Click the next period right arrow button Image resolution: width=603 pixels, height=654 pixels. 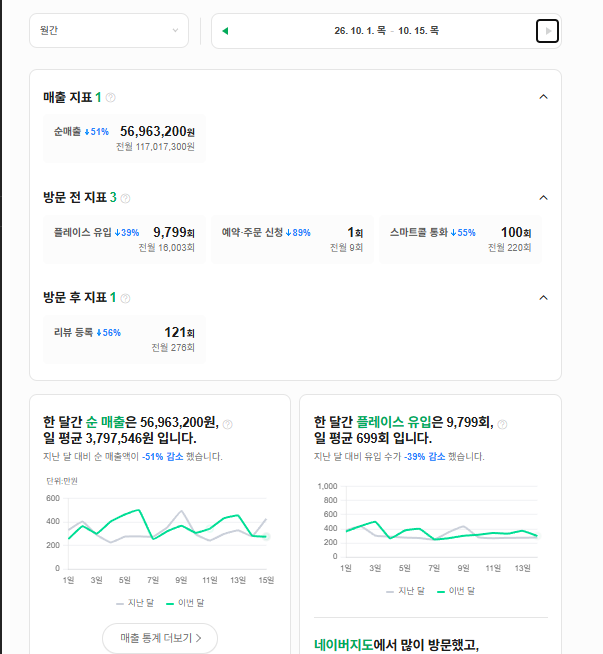point(547,31)
